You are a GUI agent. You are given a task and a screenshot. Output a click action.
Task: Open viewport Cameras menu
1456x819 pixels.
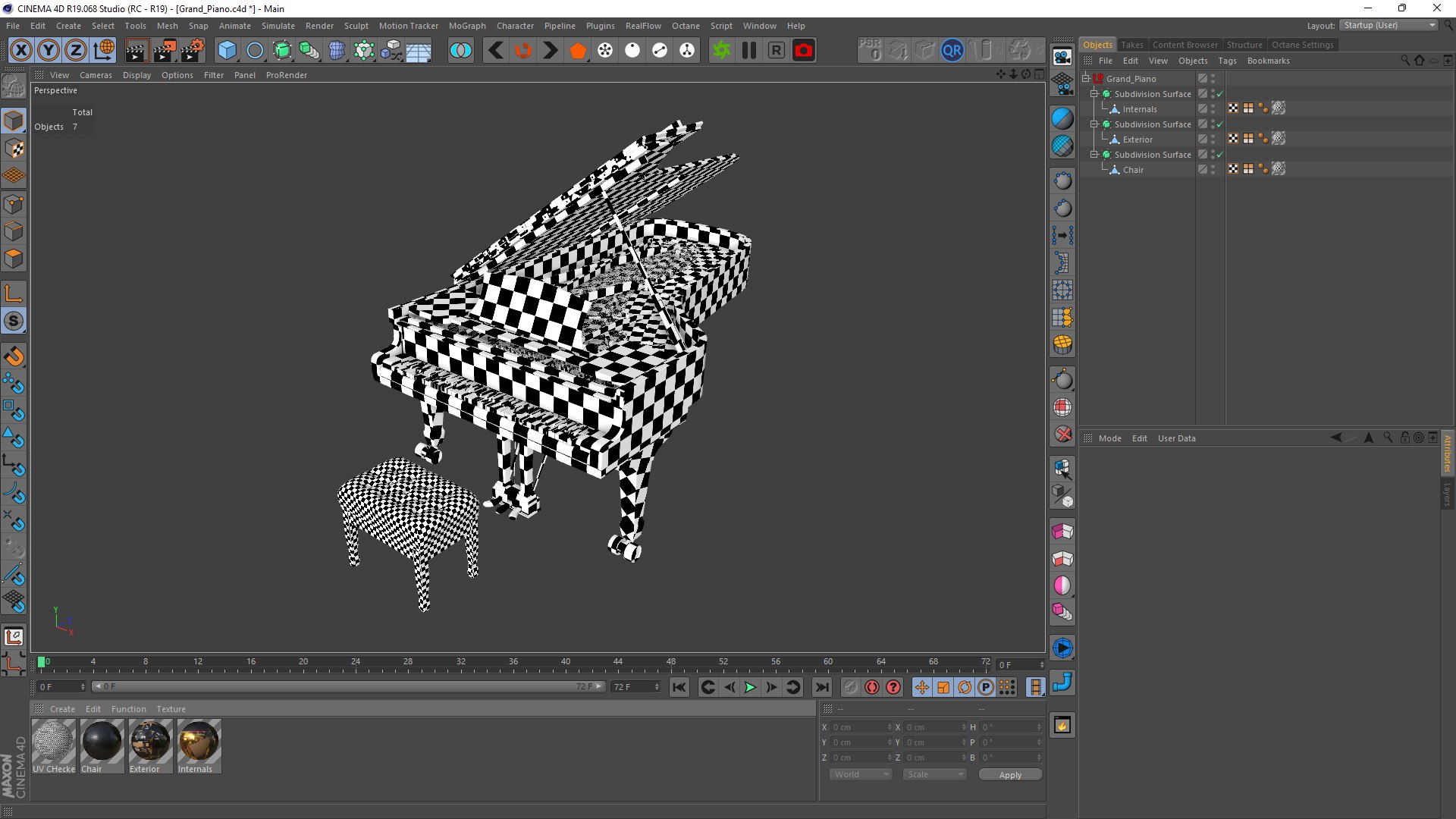[x=96, y=75]
